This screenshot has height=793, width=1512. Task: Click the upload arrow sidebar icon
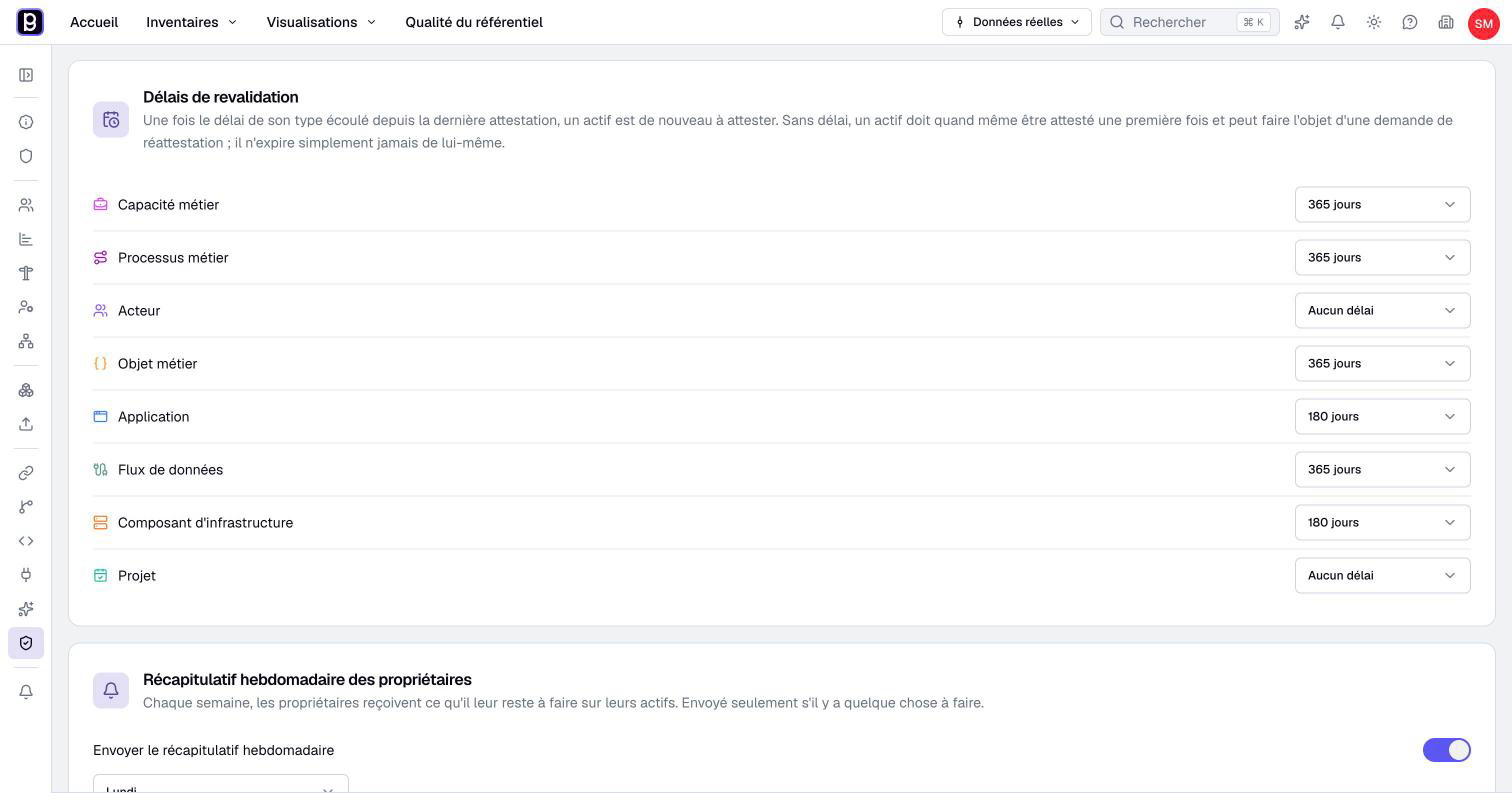pos(26,424)
